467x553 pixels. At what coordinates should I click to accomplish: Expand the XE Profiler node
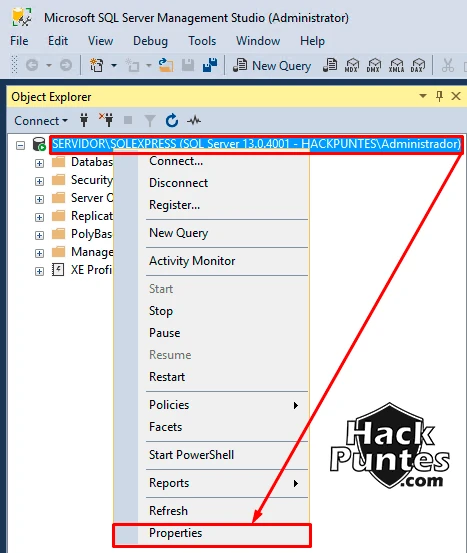tap(40, 271)
